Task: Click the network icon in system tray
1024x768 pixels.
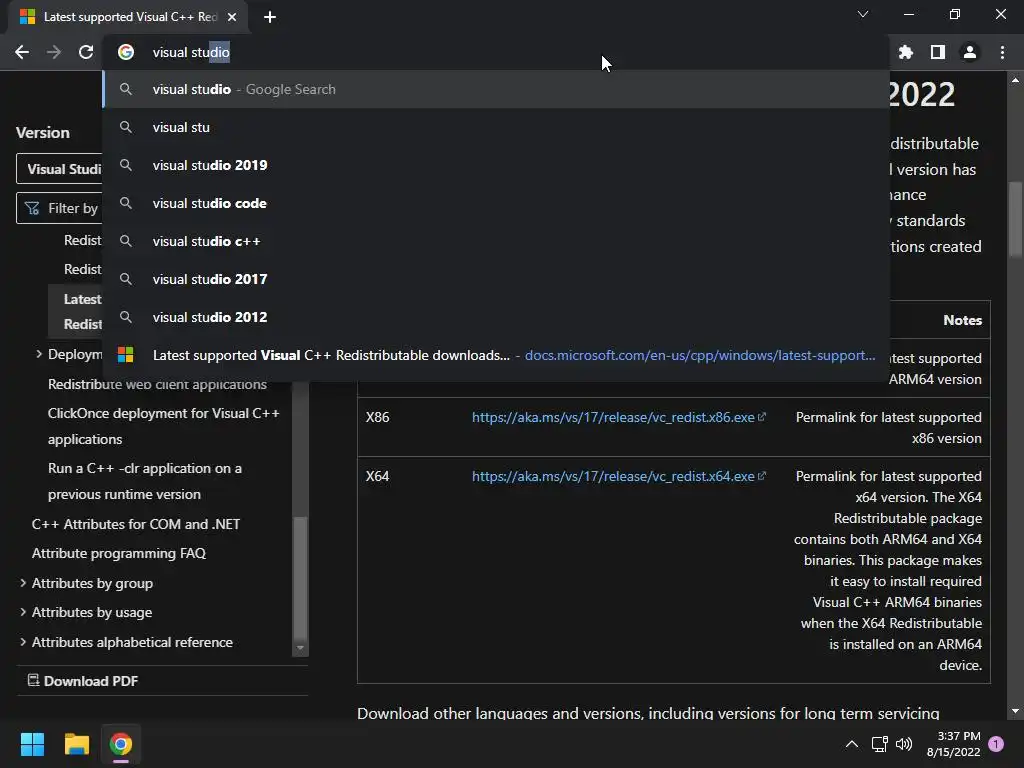Action: click(879, 744)
